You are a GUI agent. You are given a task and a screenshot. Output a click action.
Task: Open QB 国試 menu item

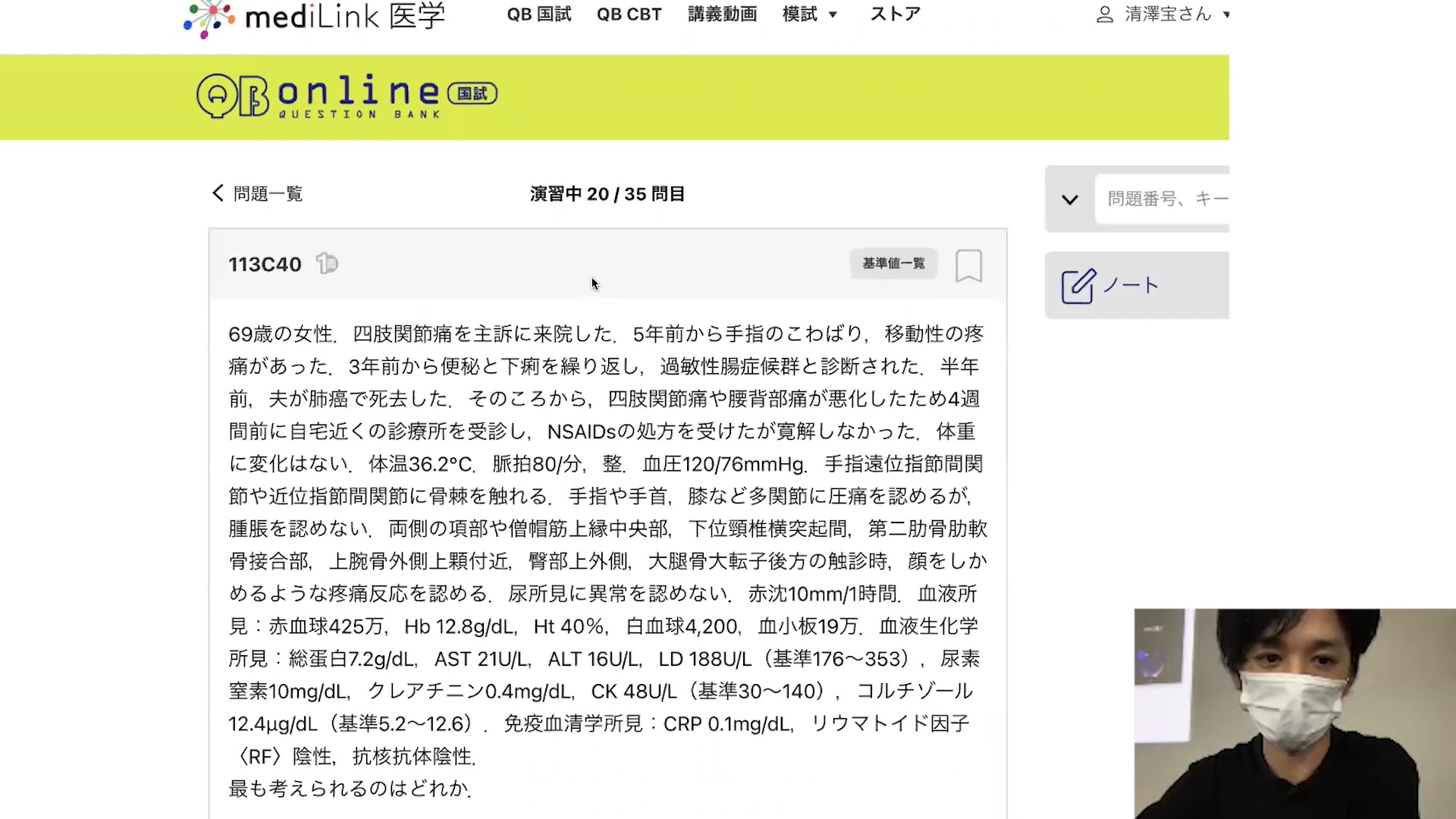click(x=539, y=14)
